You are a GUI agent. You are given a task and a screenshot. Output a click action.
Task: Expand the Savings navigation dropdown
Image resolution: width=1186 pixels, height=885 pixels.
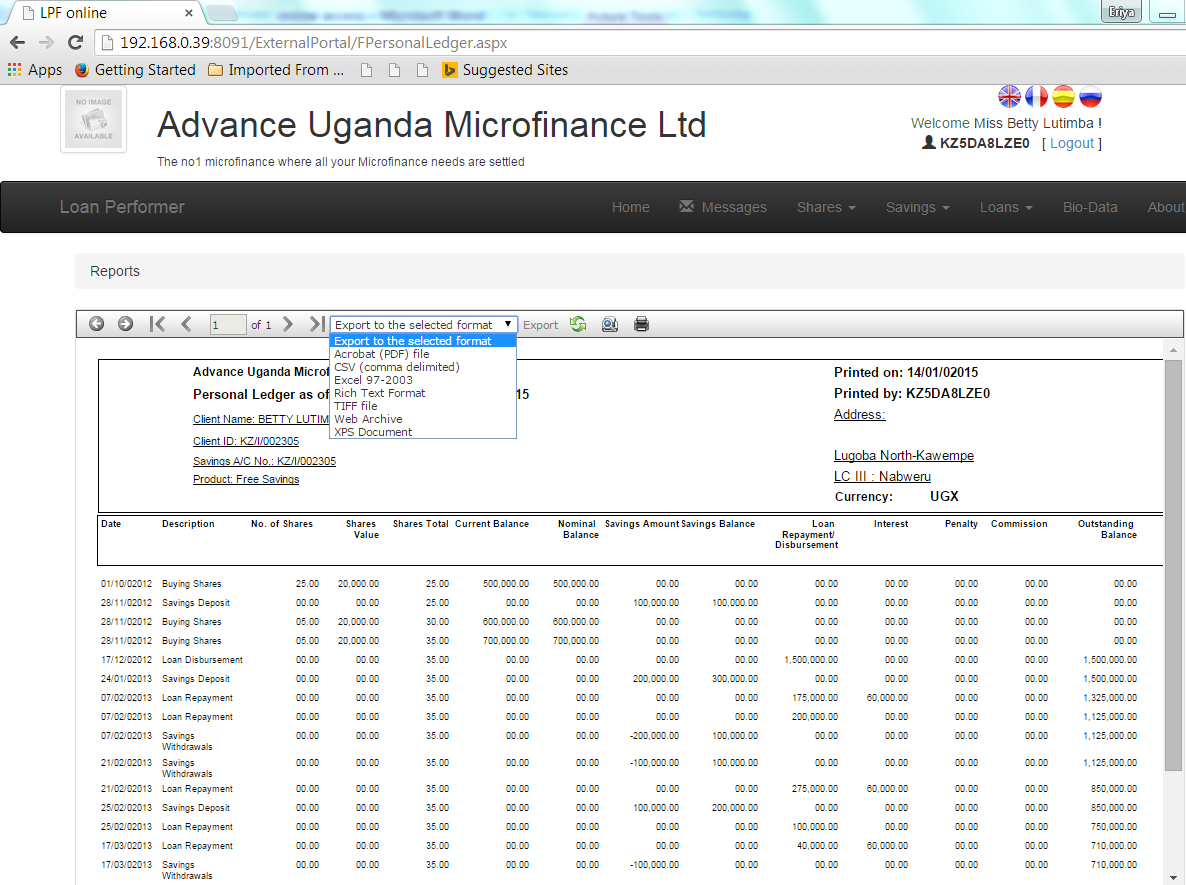pyautogui.click(x=917, y=207)
